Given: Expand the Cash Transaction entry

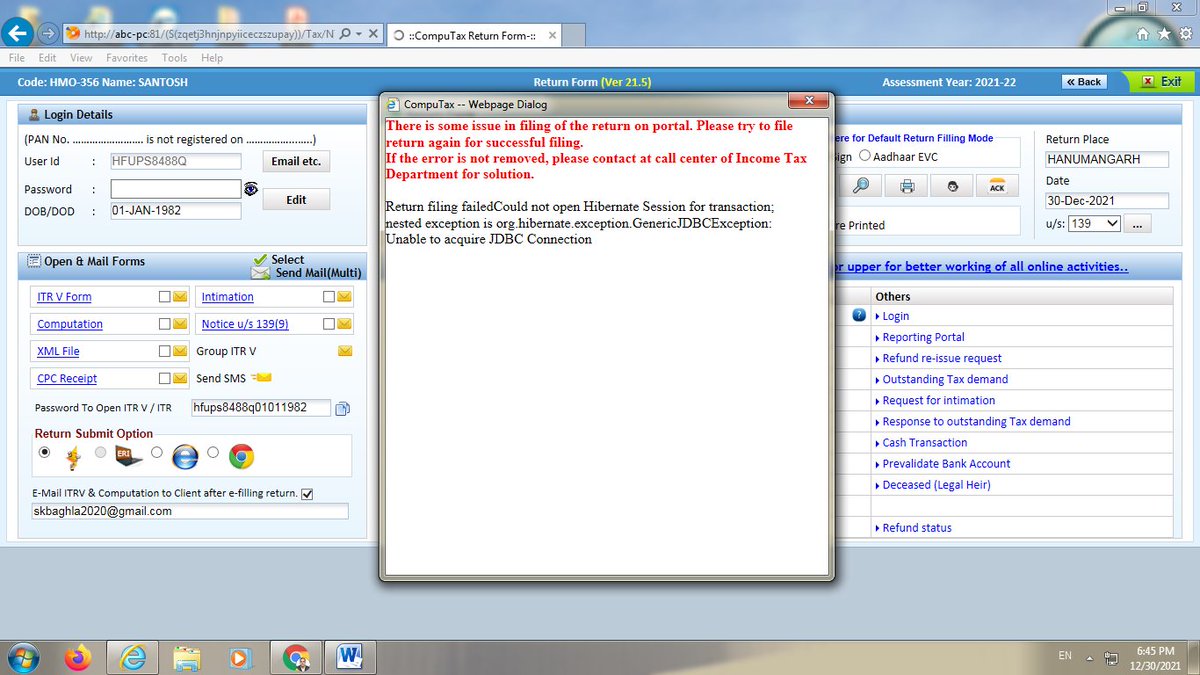Looking at the screenshot, I should [x=921, y=442].
